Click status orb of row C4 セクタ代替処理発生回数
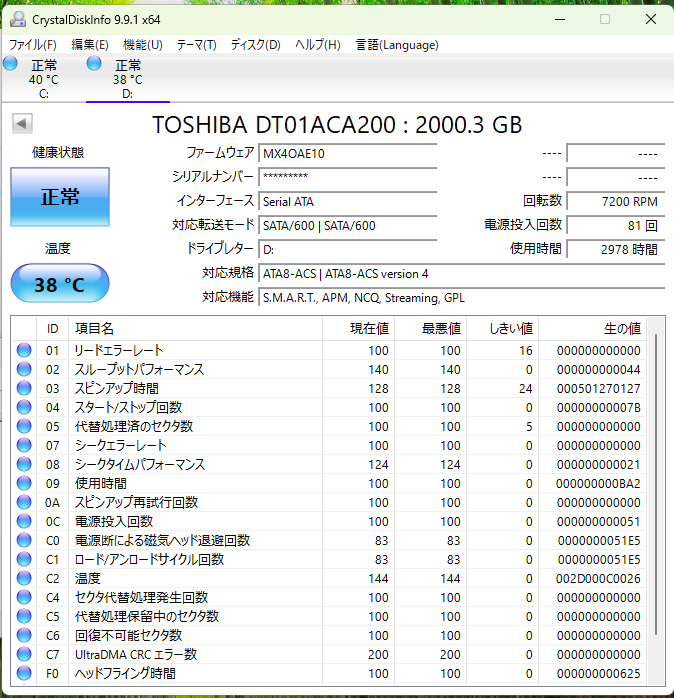The image size is (674, 698). [x=24, y=597]
